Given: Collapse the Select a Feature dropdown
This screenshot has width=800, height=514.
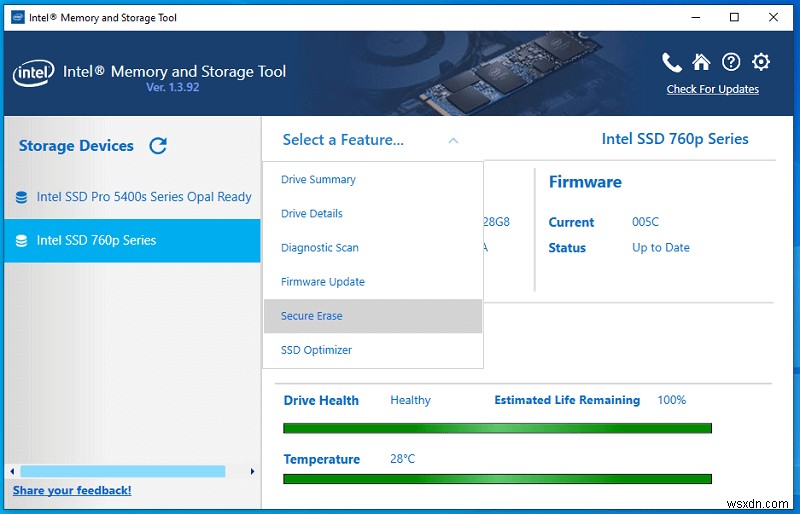Looking at the screenshot, I should pos(453,141).
